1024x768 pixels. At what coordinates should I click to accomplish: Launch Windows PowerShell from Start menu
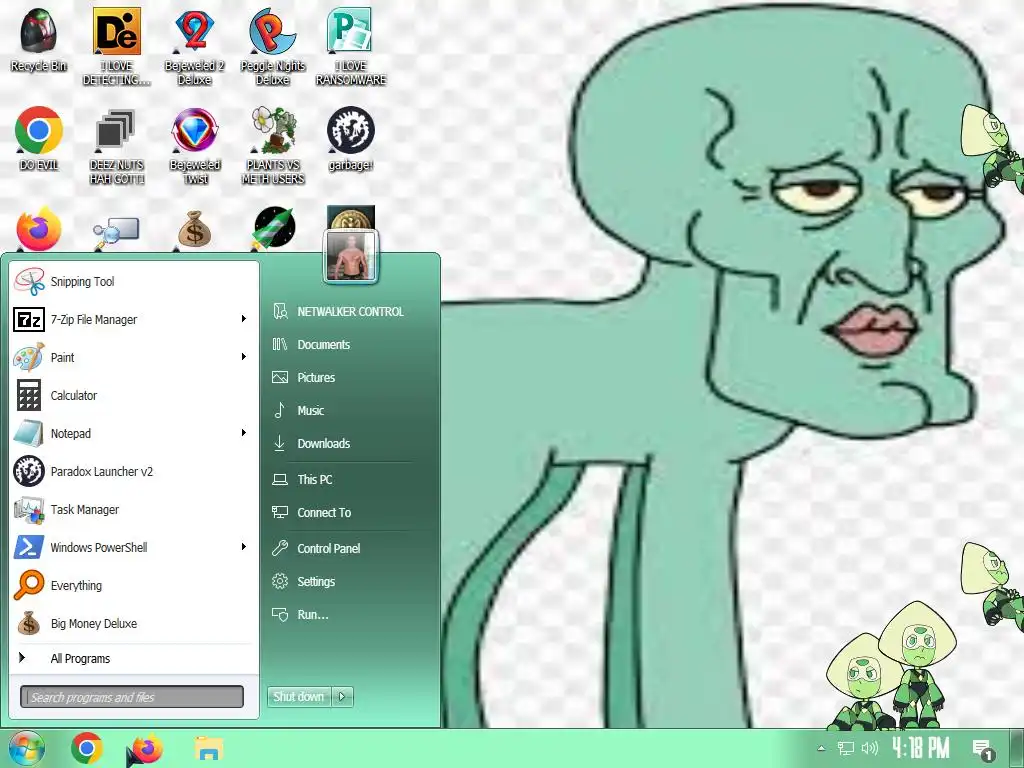(x=134, y=547)
